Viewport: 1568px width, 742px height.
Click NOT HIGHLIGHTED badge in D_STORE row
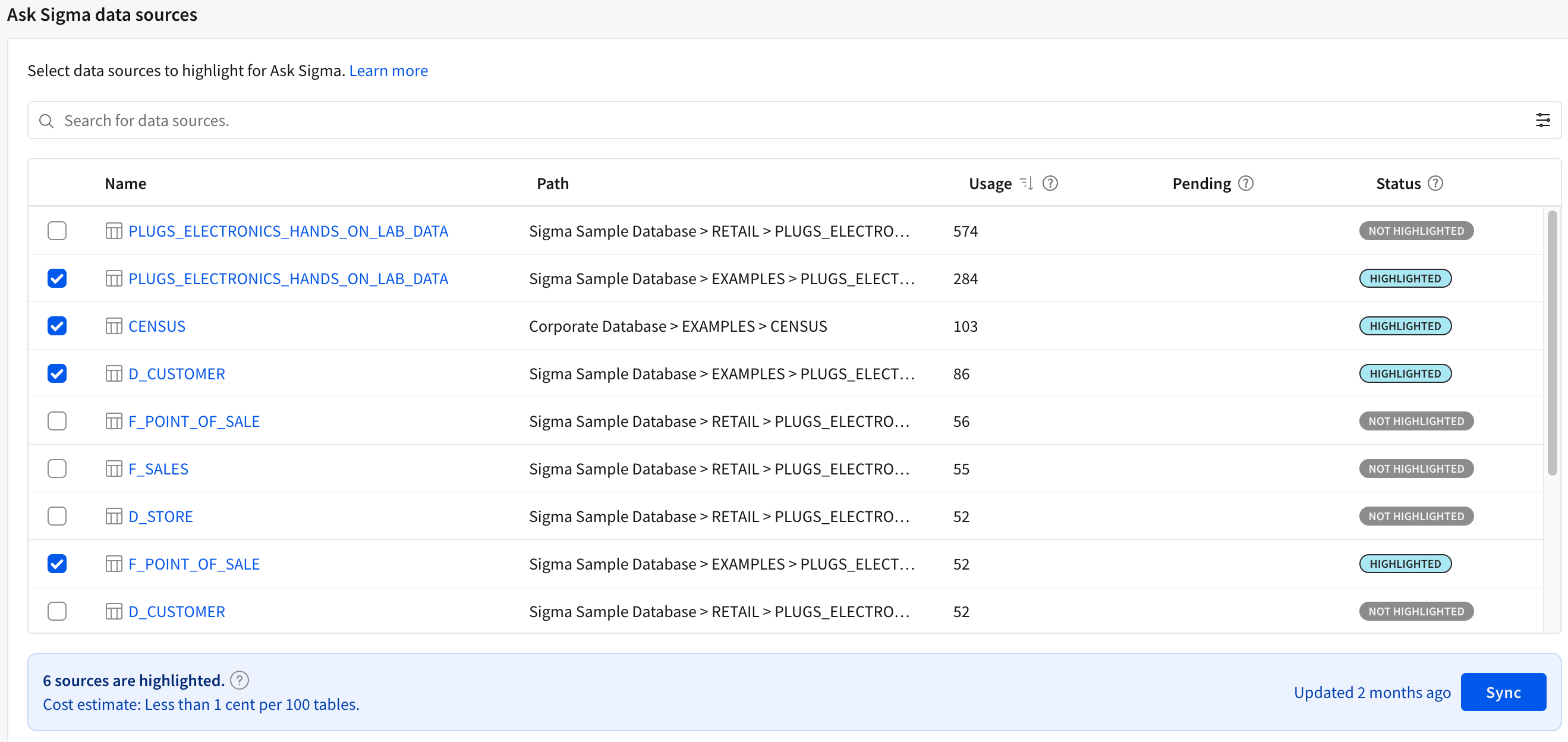[1416, 515]
